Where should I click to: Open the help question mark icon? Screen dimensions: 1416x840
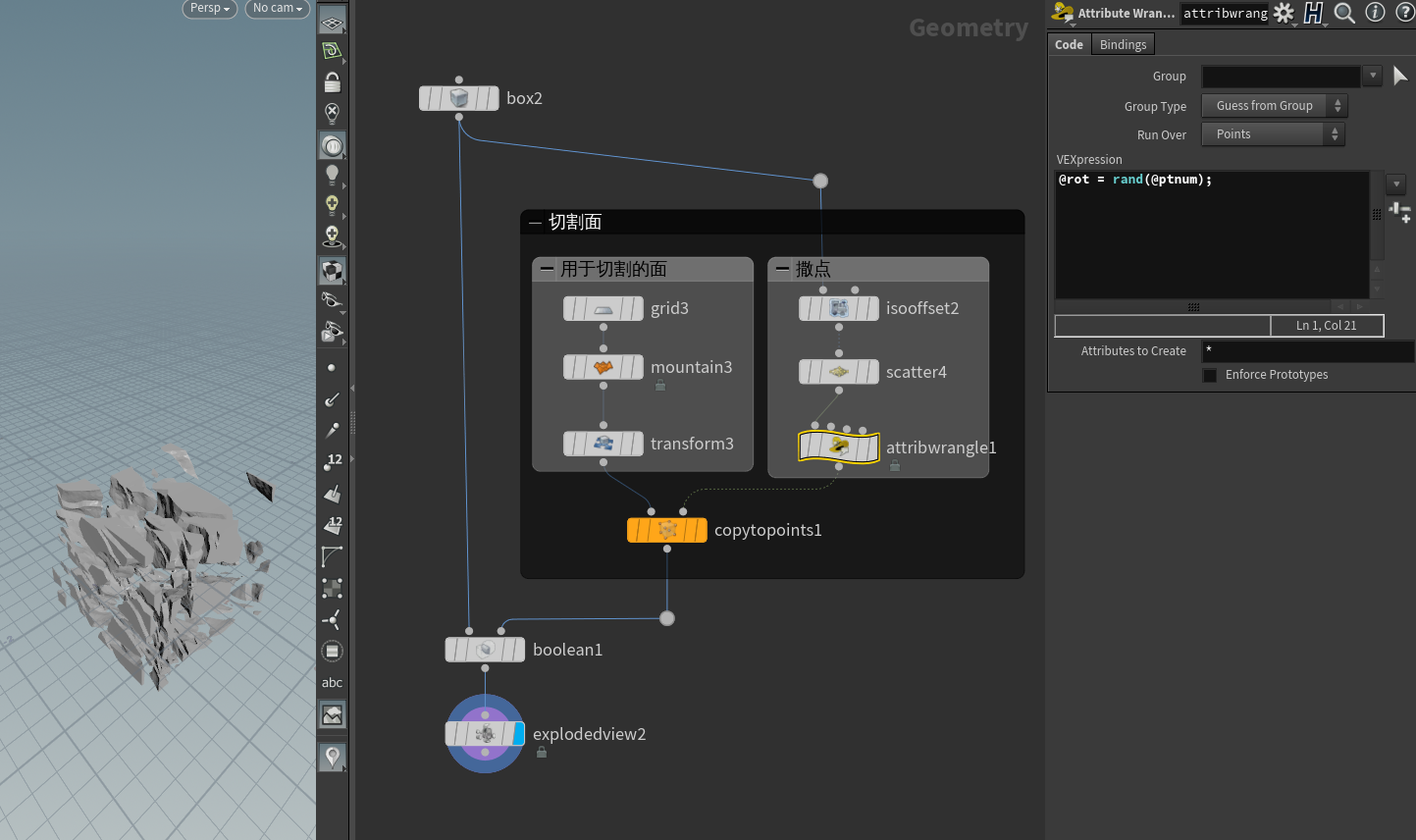pos(1404,13)
